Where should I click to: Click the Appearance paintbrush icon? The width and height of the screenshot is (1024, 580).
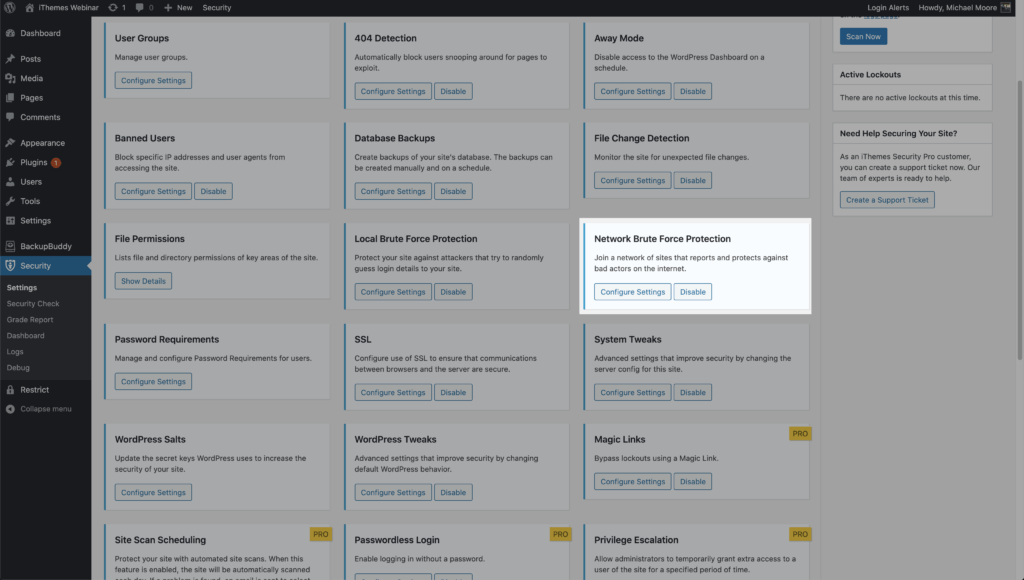[x=10, y=143]
